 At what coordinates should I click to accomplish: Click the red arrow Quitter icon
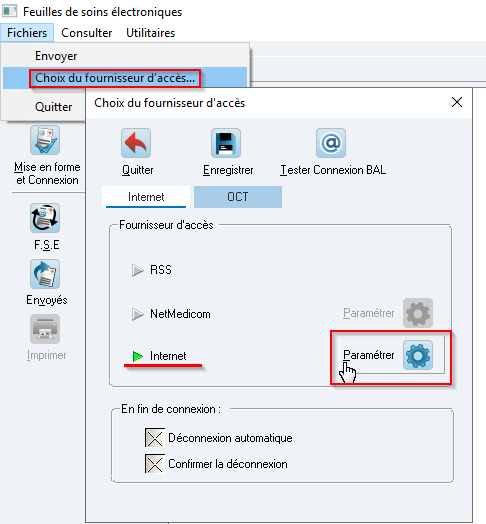[136, 143]
